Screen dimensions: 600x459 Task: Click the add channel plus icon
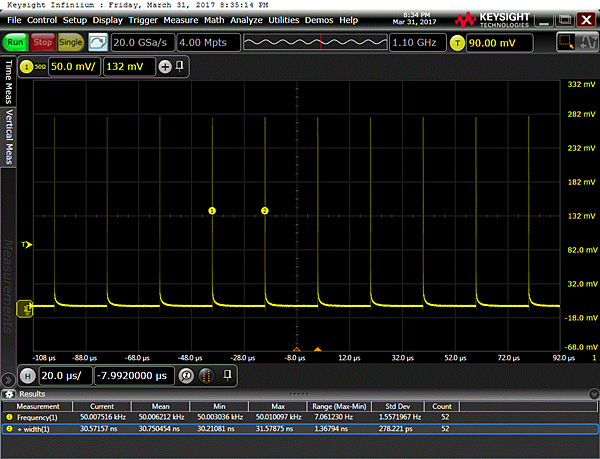click(x=165, y=67)
